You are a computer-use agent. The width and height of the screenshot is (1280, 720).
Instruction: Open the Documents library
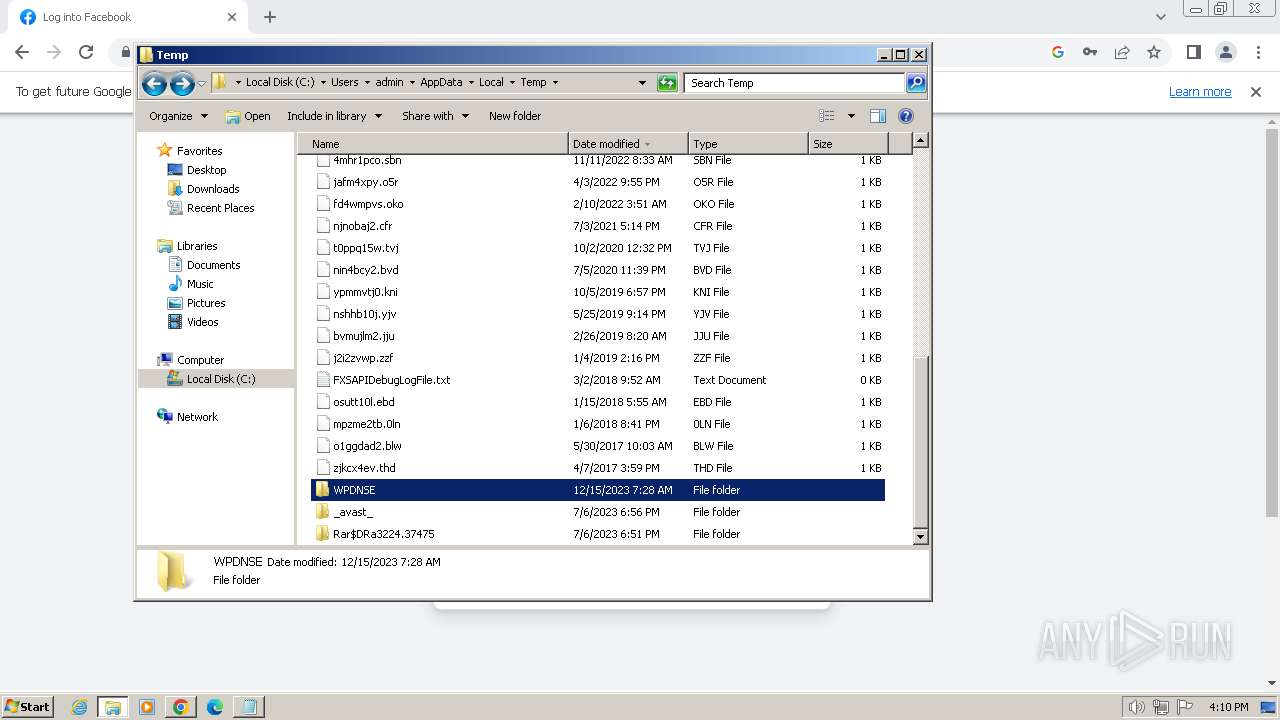(x=213, y=265)
